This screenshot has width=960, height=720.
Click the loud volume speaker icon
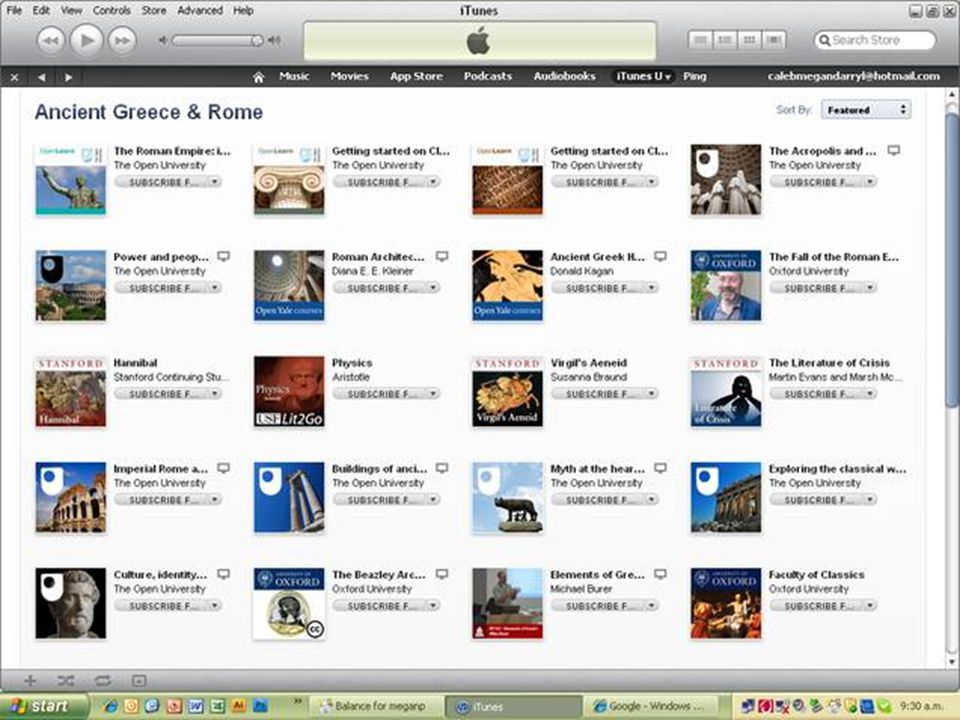click(x=275, y=40)
